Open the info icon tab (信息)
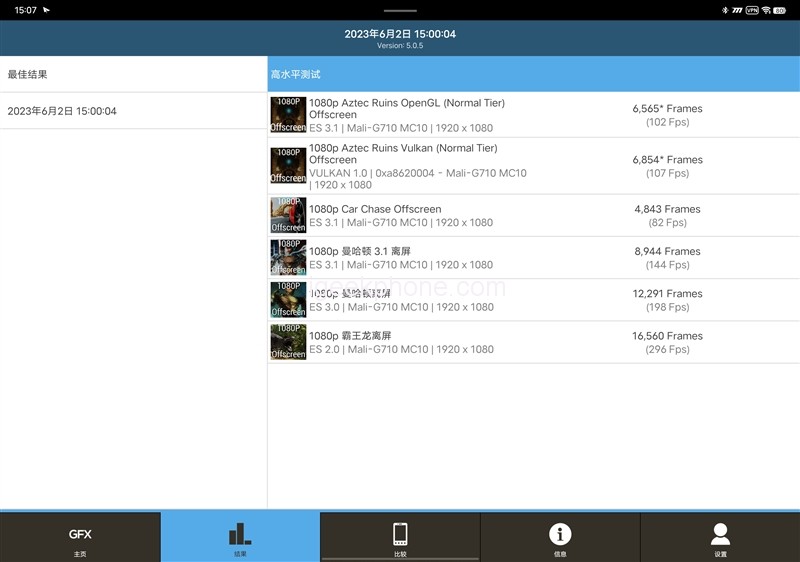 tap(560, 538)
